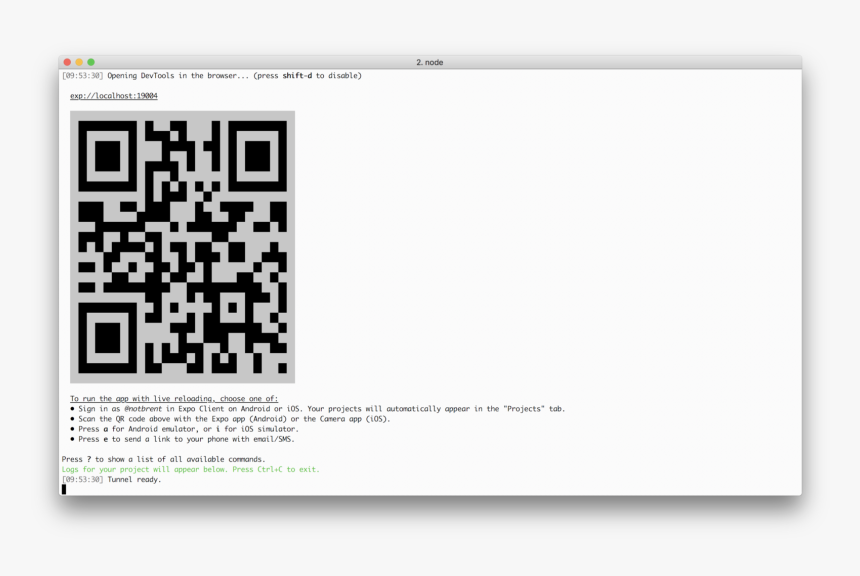Click 'Press ? to show a list' line
860x576 pixels.
pyautogui.click(x=163, y=459)
